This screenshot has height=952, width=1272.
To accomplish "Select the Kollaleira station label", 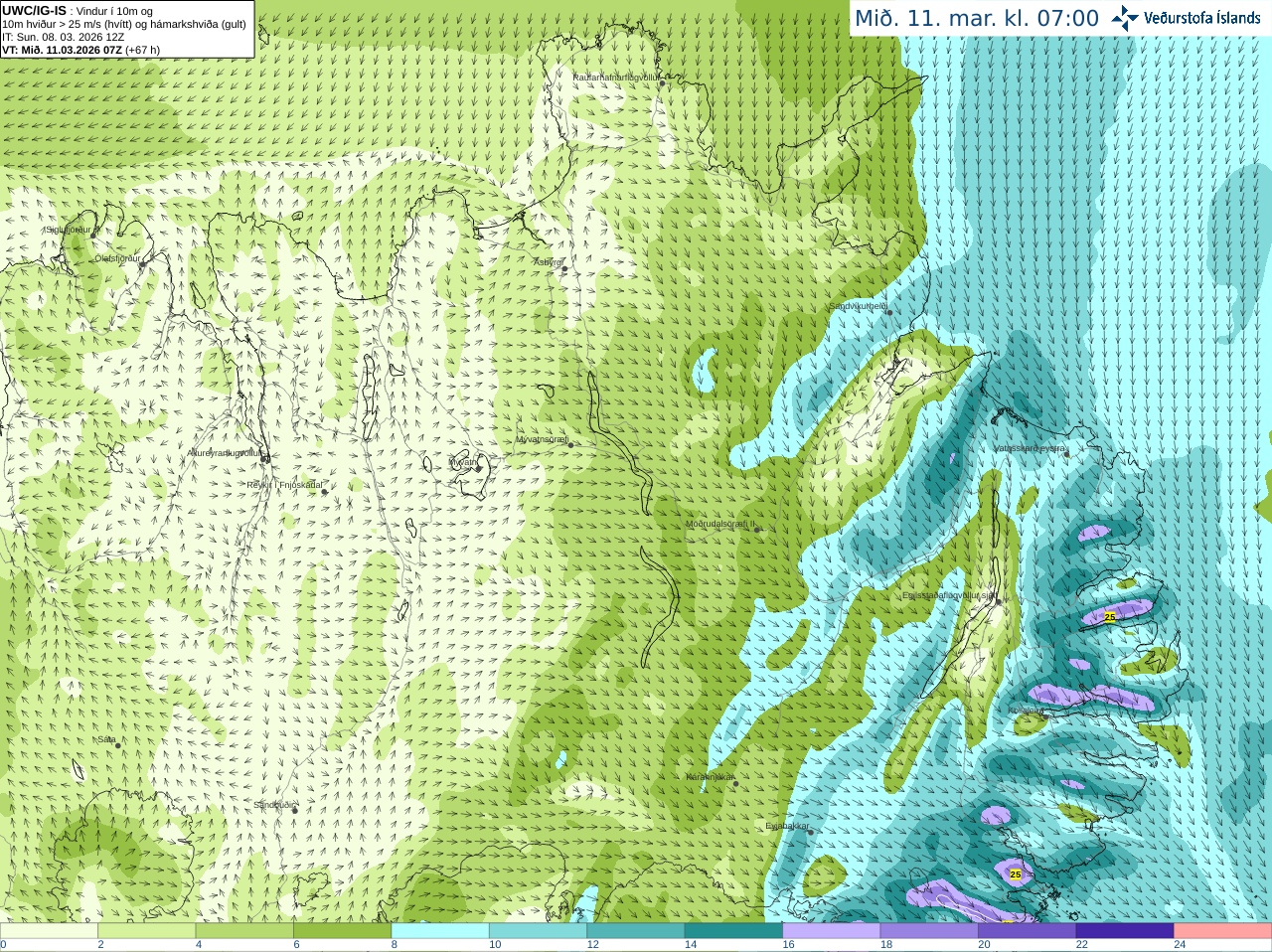I will pyautogui.click(x=1026, y=711).
